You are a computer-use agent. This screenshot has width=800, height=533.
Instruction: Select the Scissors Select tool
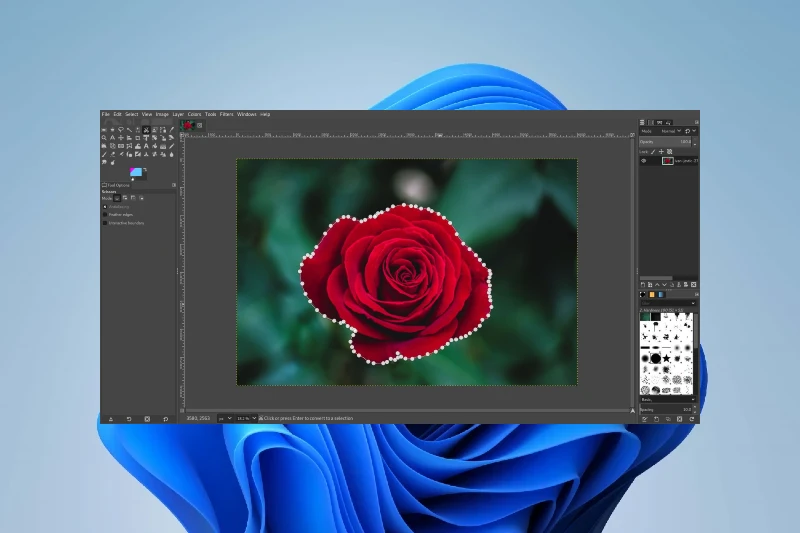click(146, 130)
